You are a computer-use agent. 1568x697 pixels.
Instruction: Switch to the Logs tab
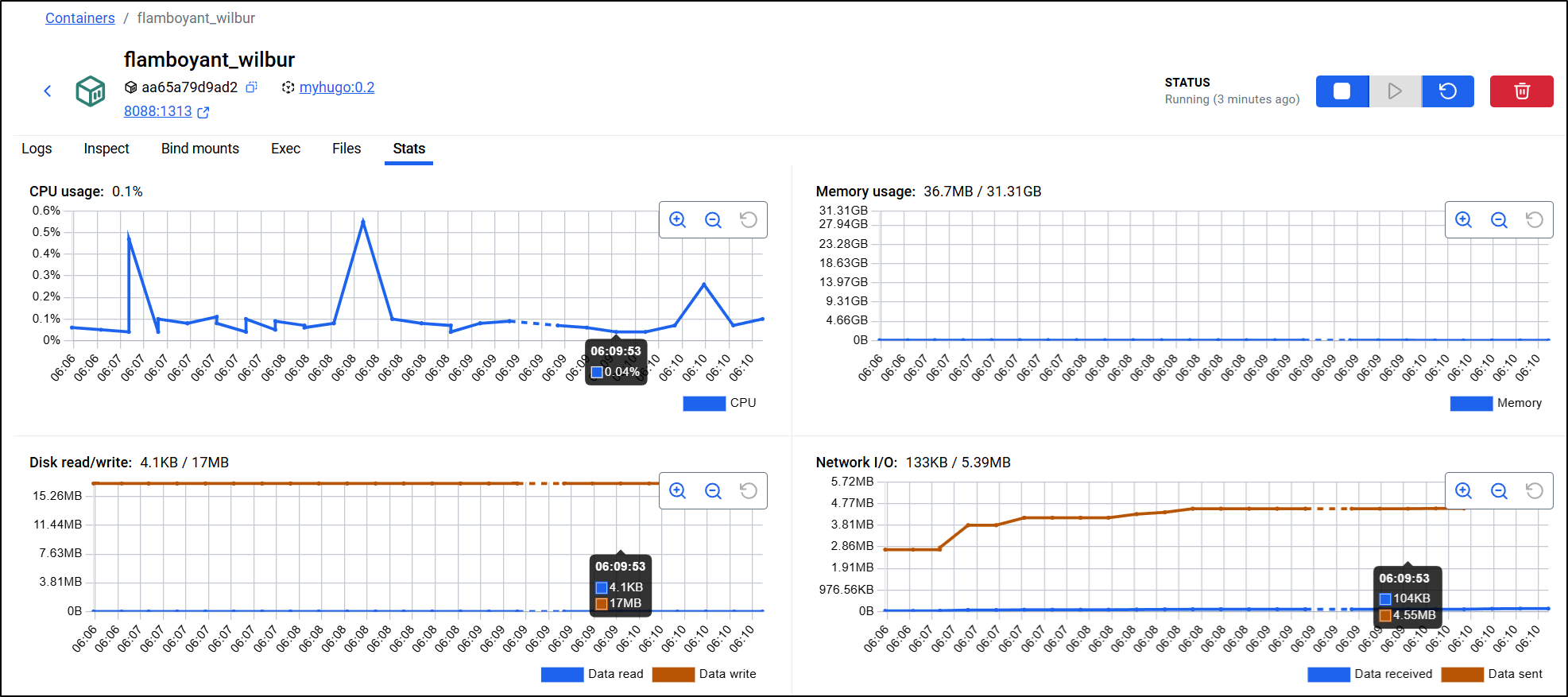pyautogui.click(x=37, y=149)
